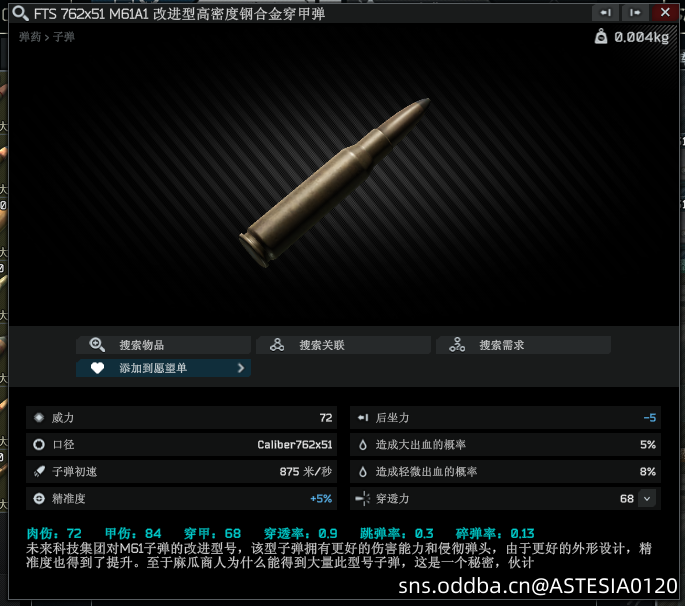Click the 威力 damage icon
This screenshot has height=606, width=685.
[x=39, y=418]
